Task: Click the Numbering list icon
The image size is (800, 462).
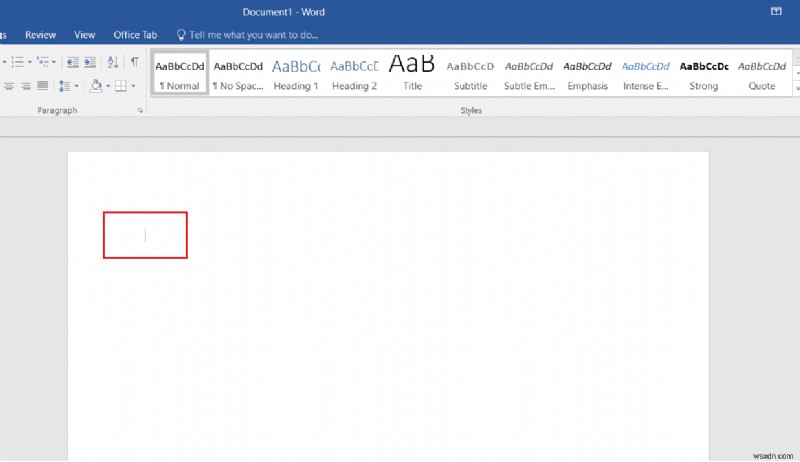Action: (17, 62)
